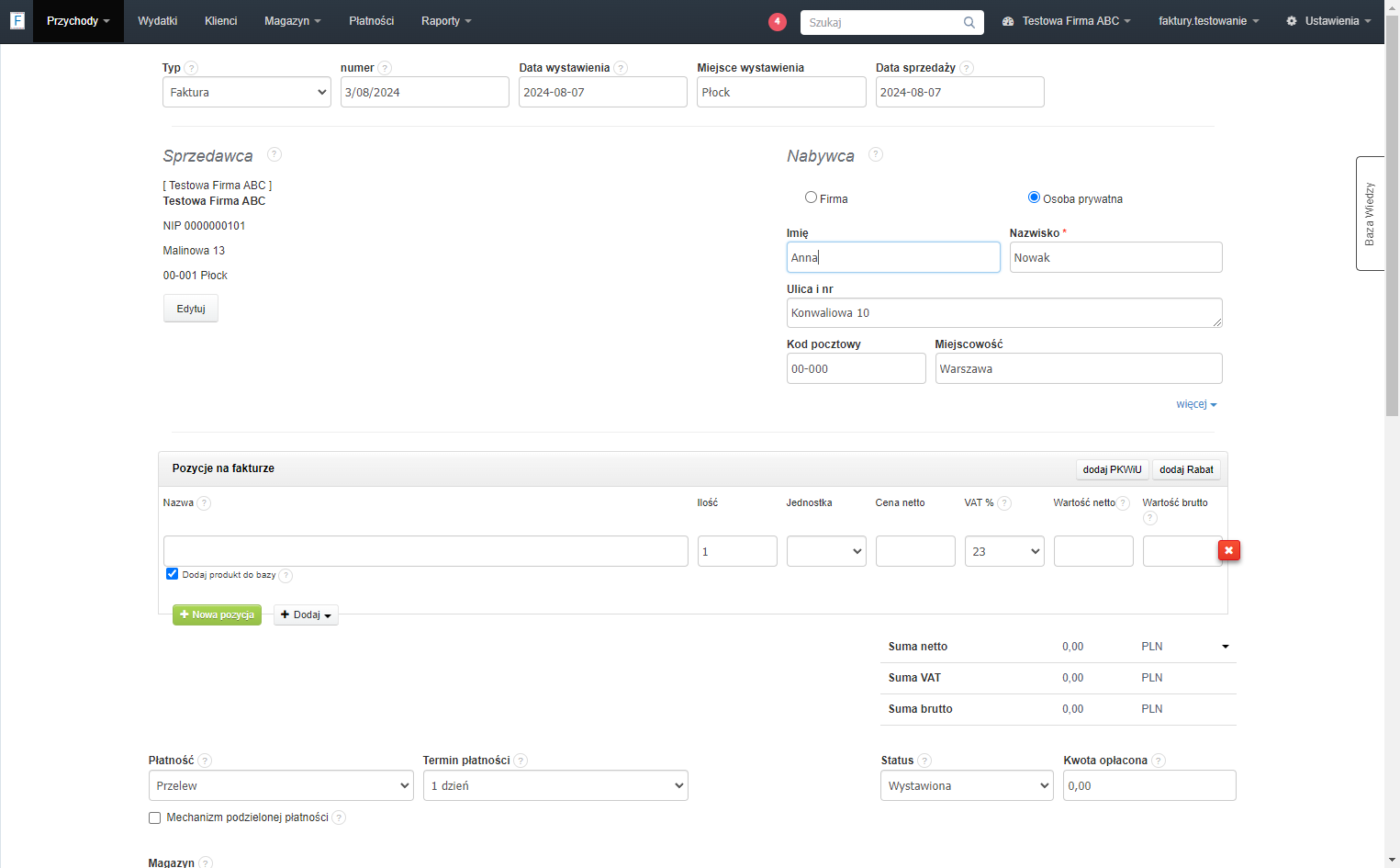Click help icon next to numer
Viewport: 1400px width, 868px height.
coord(385,68)
